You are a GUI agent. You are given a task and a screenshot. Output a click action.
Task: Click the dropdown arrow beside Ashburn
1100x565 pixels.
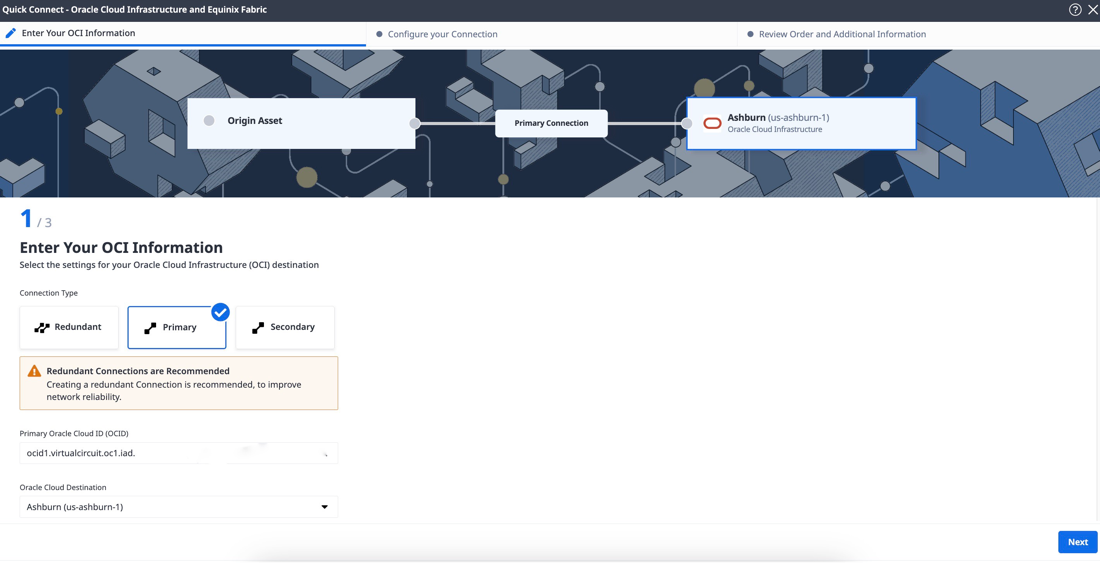[324, 507]
